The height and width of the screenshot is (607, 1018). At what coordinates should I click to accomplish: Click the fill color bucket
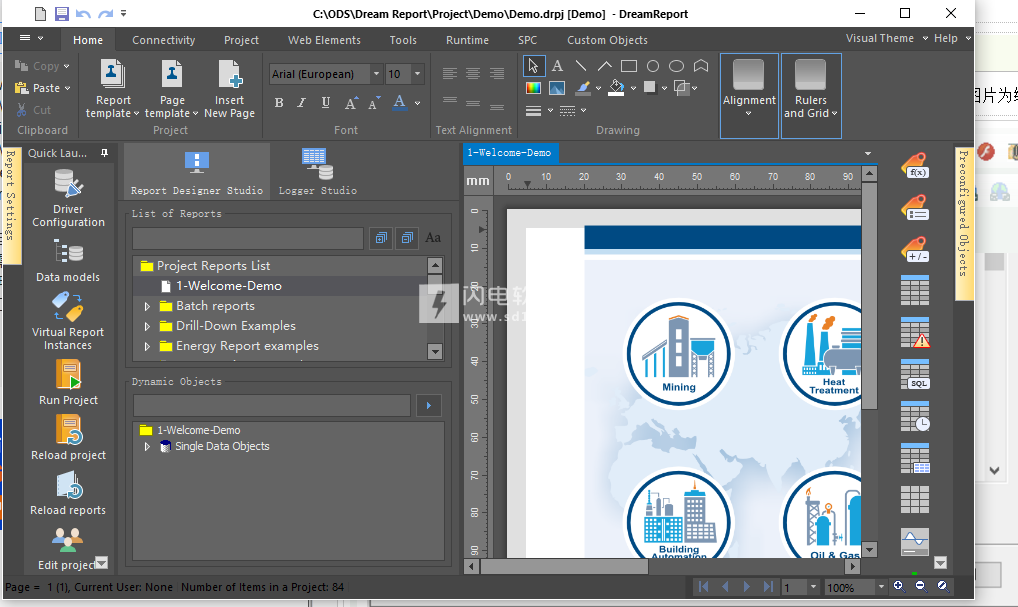(616, 88)
